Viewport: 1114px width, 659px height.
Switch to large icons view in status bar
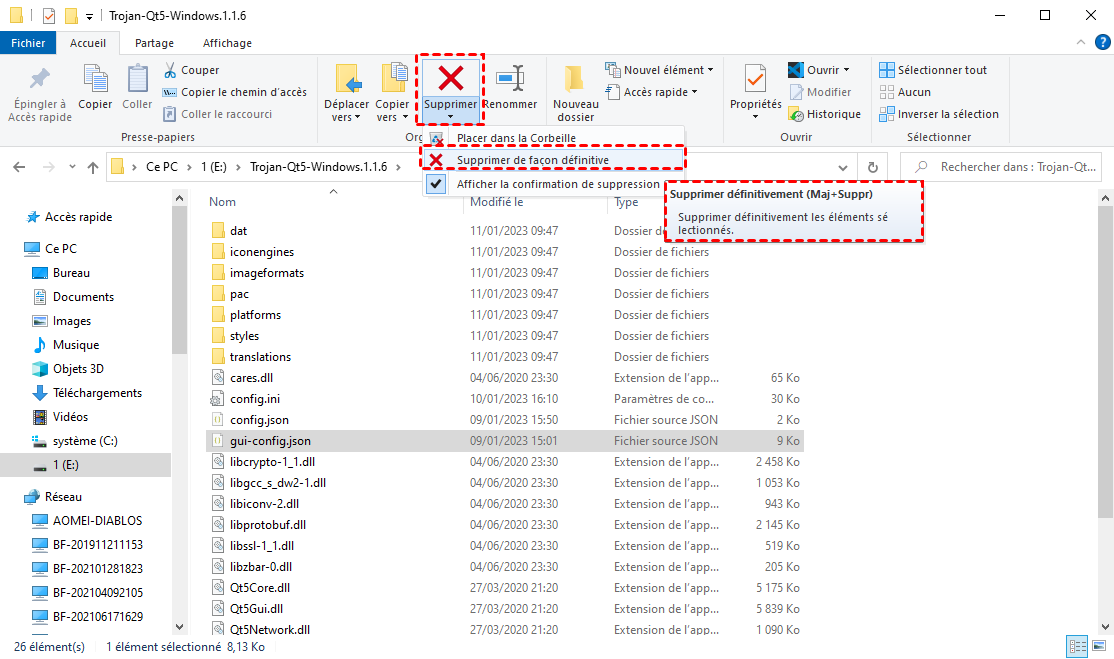(x=1099, y=646)
